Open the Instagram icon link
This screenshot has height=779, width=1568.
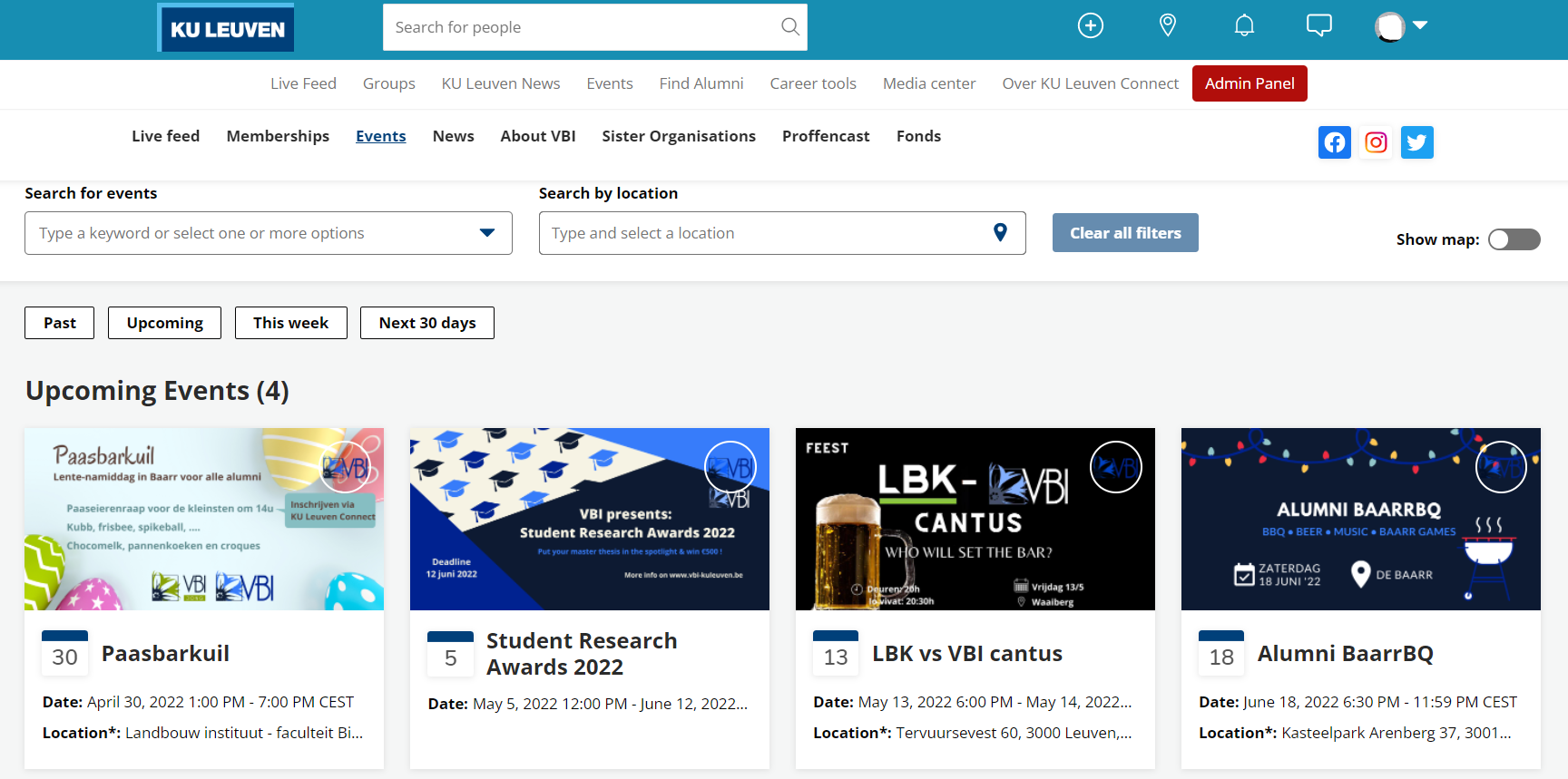(x=1376, y=142)
